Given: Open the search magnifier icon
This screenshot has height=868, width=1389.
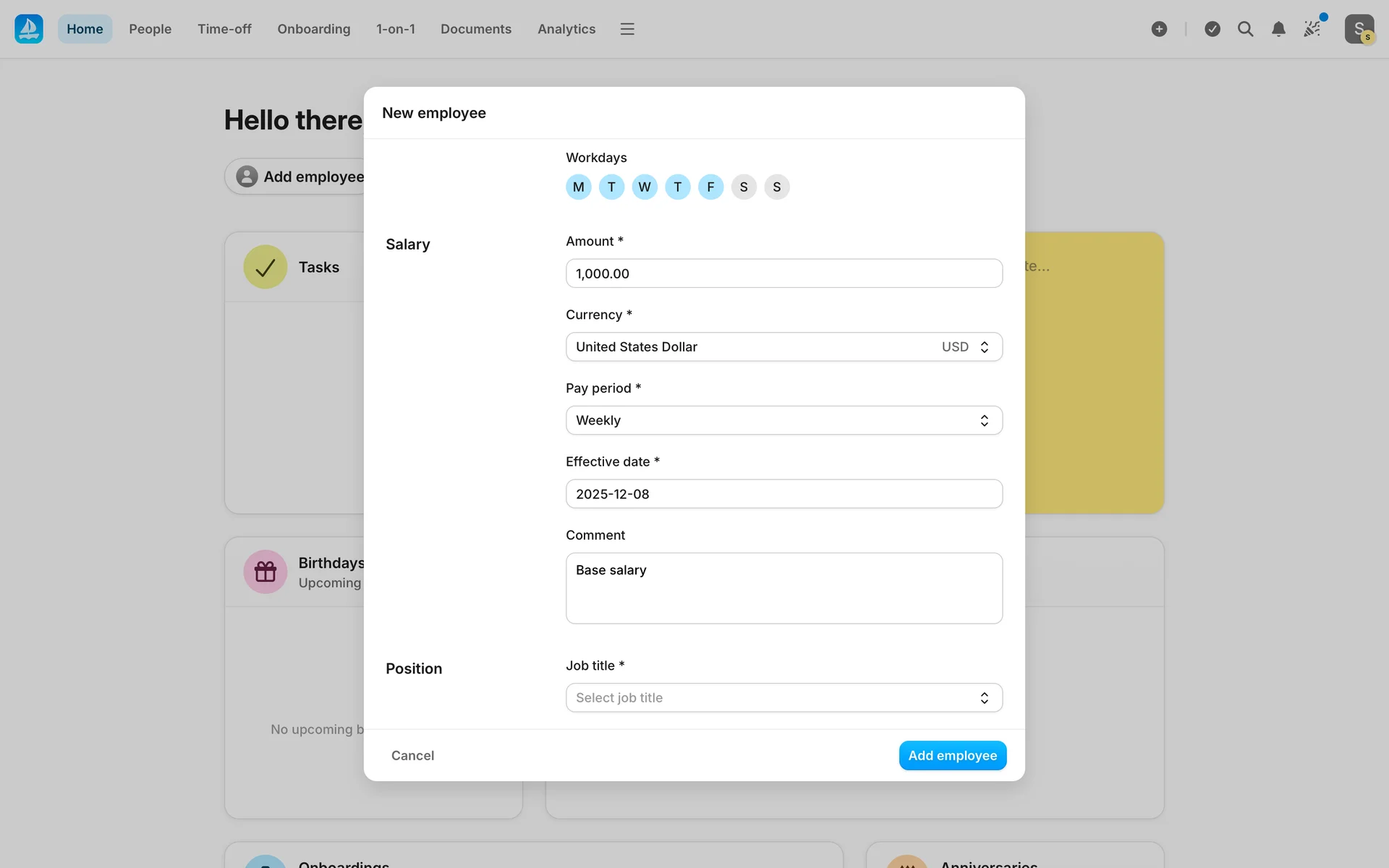Looking at the screenshot, I should pyautogui.click(x=1245, y=29).
